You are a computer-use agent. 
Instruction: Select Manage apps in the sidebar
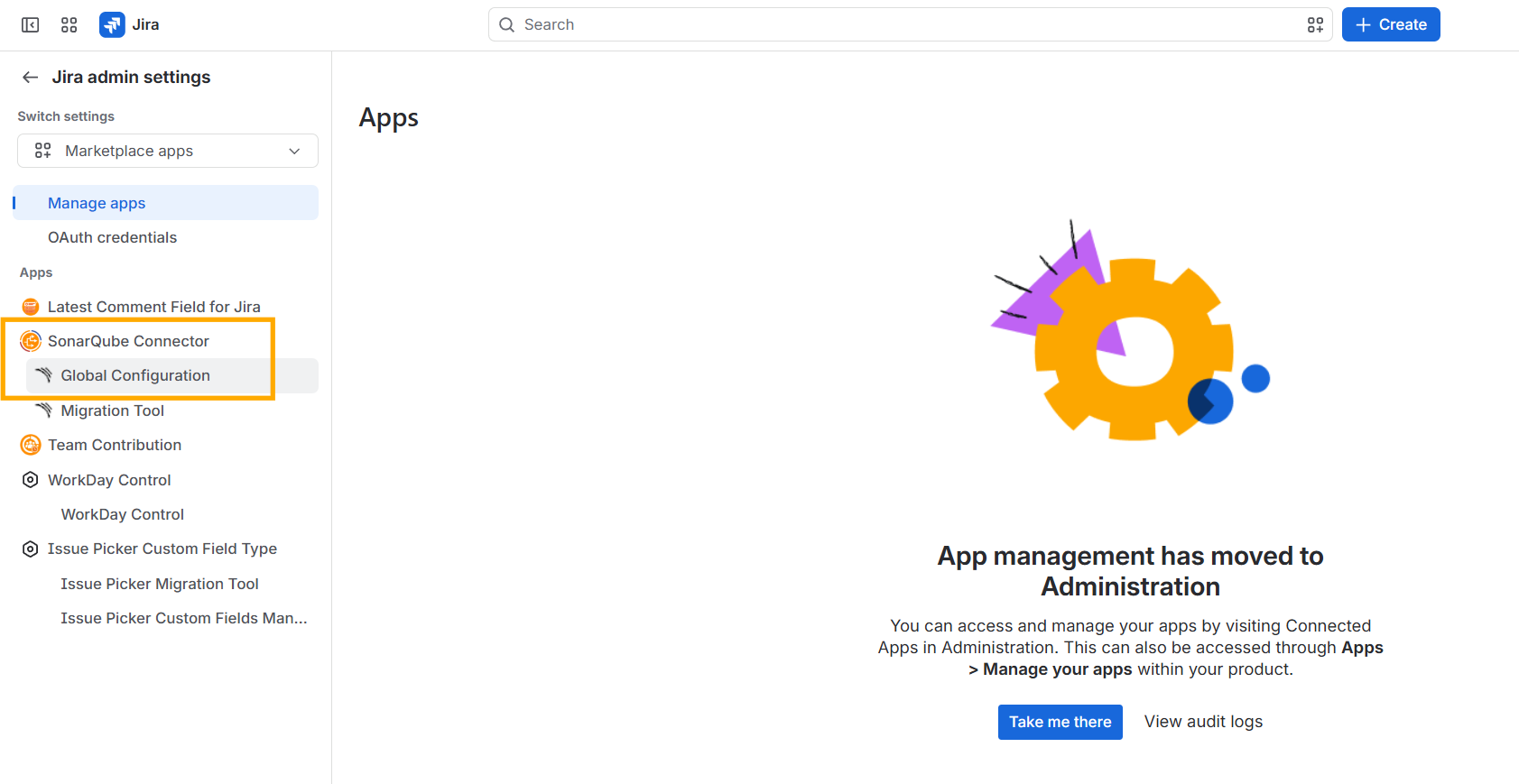tap(166, 203)
